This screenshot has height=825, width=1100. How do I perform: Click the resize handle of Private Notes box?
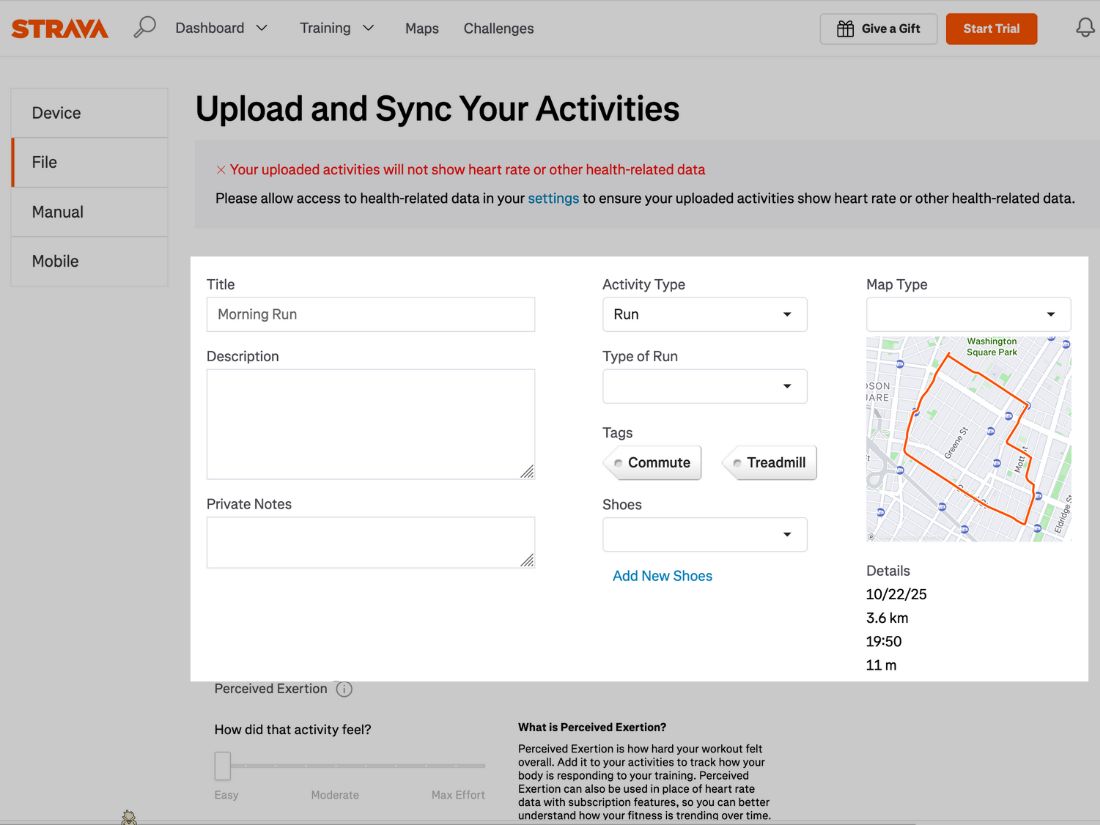527,560
